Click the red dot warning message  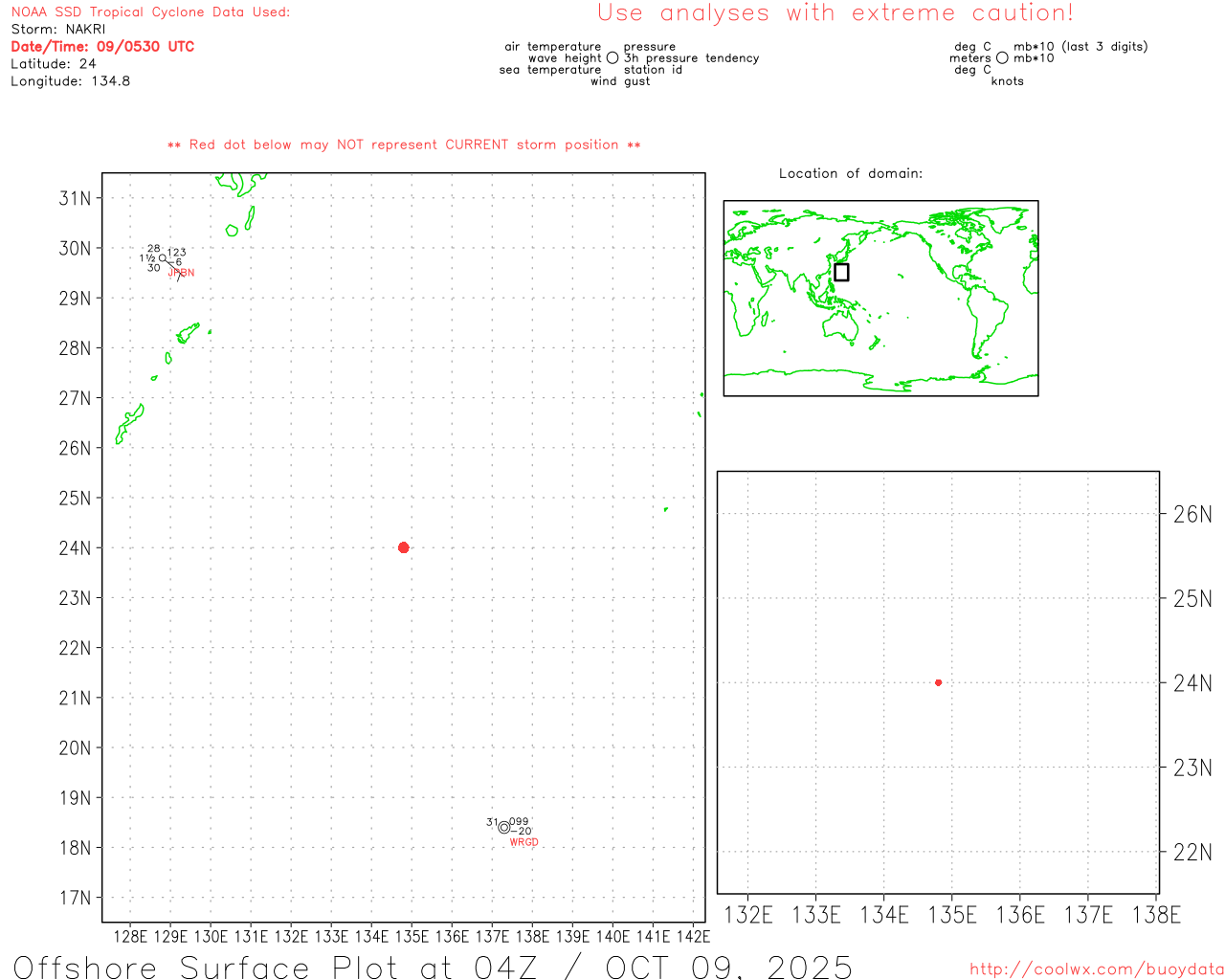point(403,145)
